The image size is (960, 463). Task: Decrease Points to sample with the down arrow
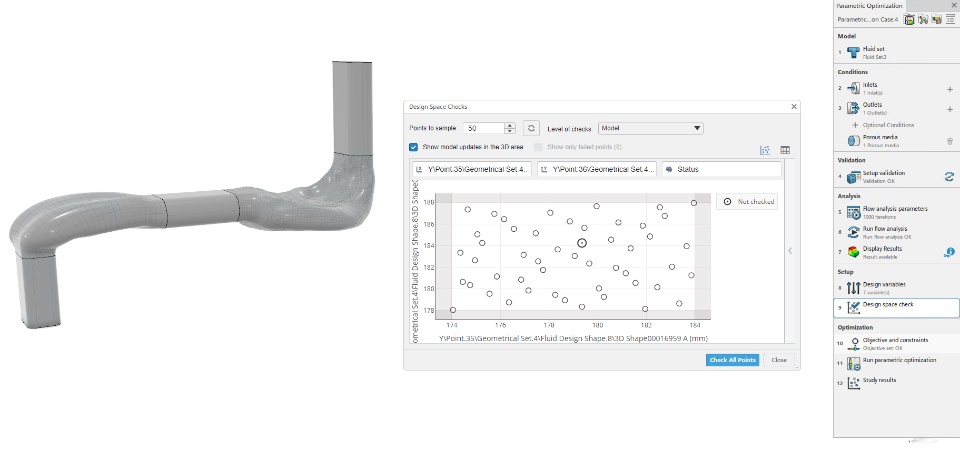(510, 132)
